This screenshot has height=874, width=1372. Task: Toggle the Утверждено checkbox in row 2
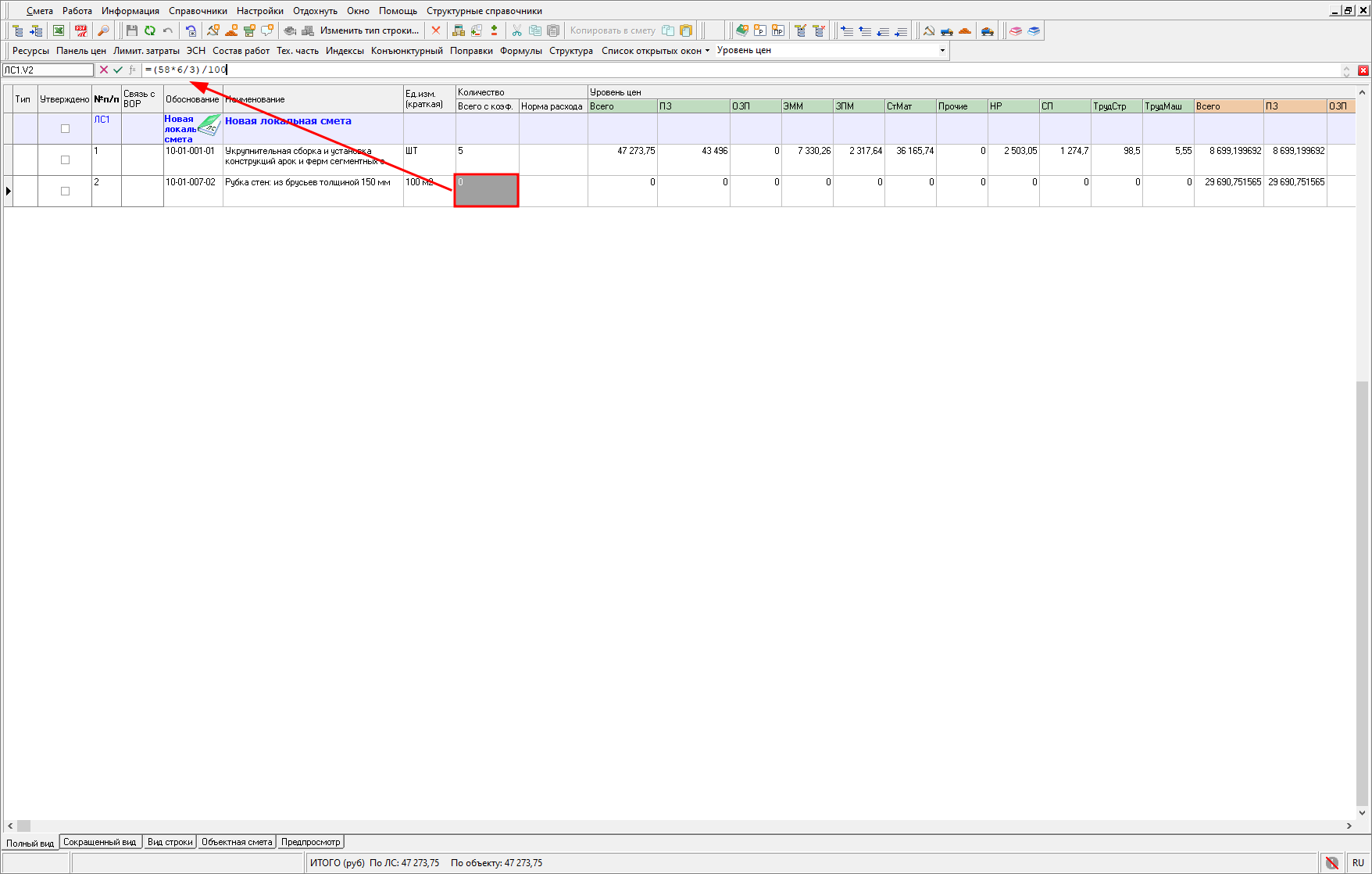[x=65, y=191]
